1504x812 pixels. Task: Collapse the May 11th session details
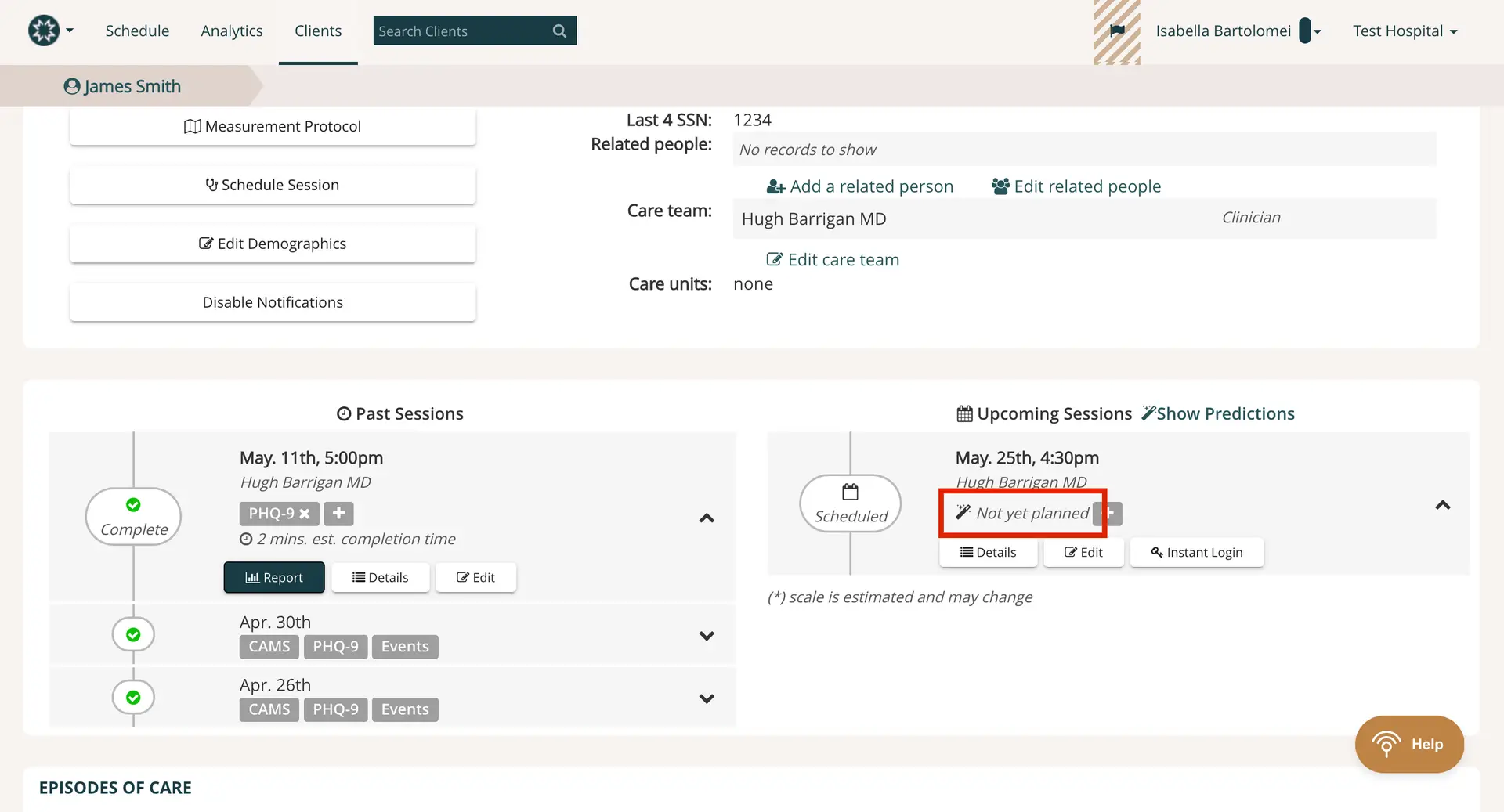[x=707, y=518]
